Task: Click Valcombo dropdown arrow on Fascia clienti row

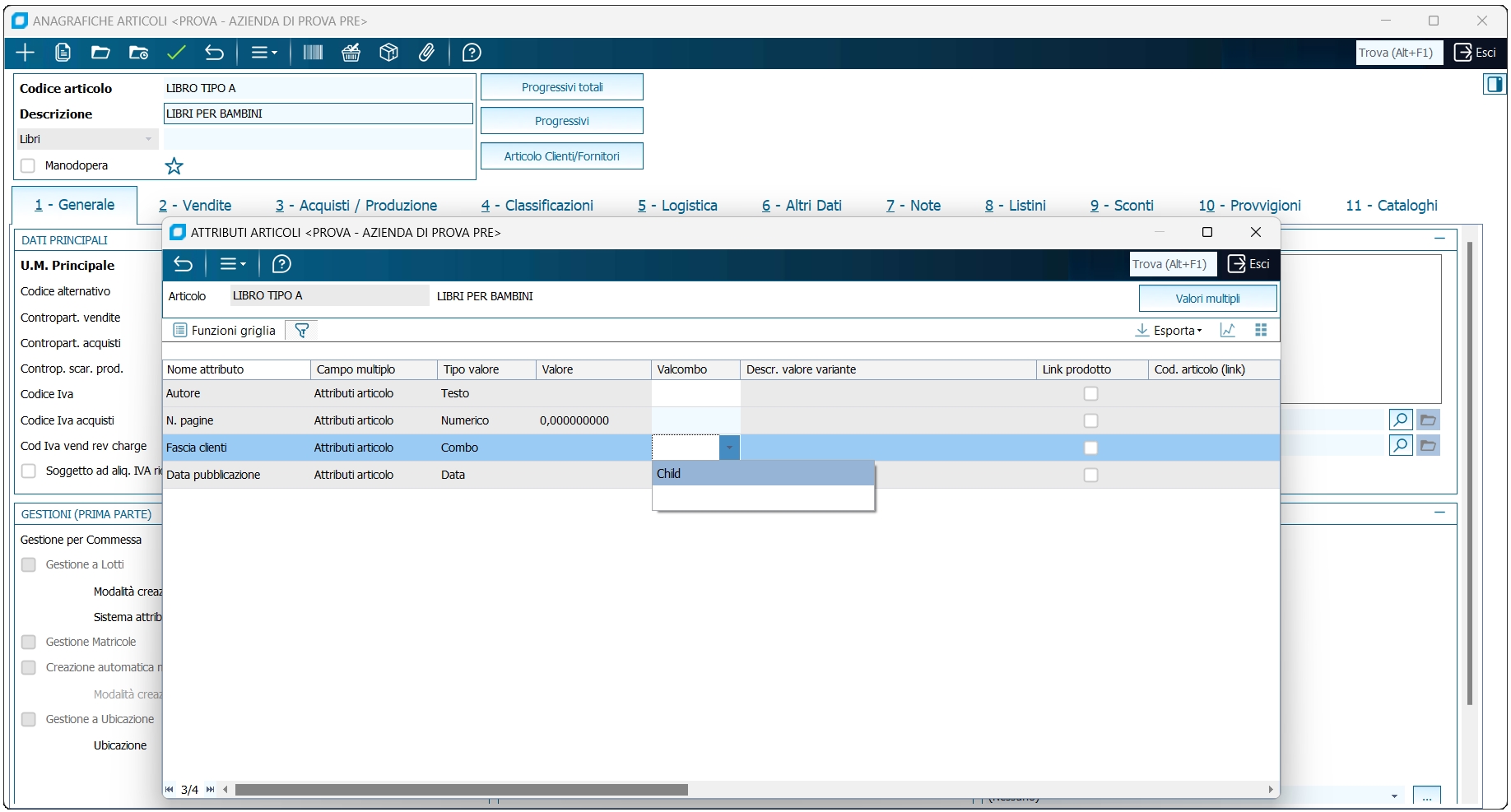Action: tap(729, 448)
